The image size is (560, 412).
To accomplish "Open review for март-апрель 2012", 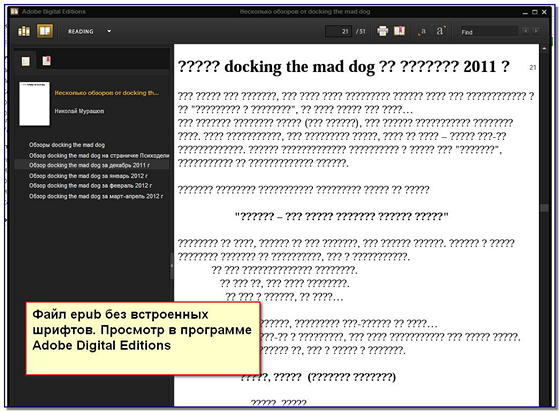I will (96, 196).
